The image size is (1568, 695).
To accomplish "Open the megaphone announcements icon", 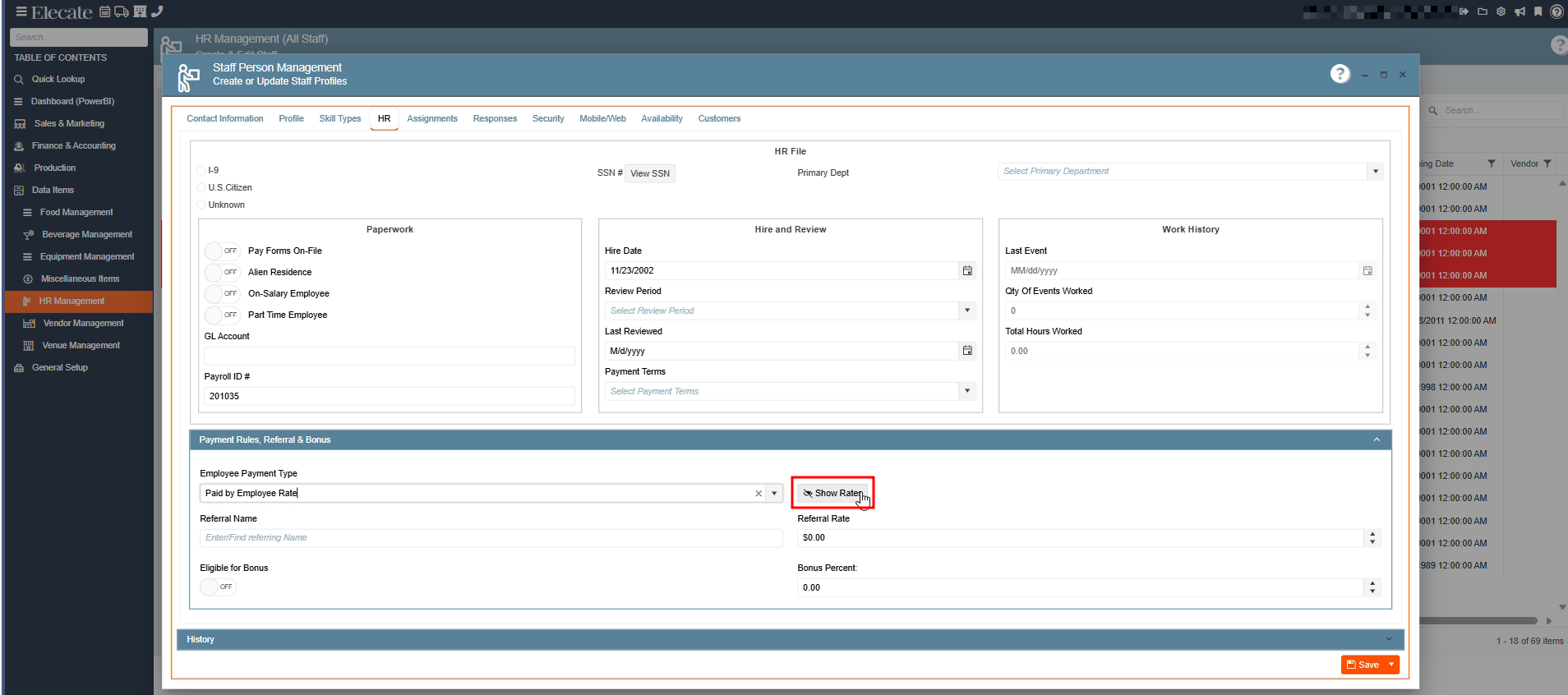I will click(1520, 12).
